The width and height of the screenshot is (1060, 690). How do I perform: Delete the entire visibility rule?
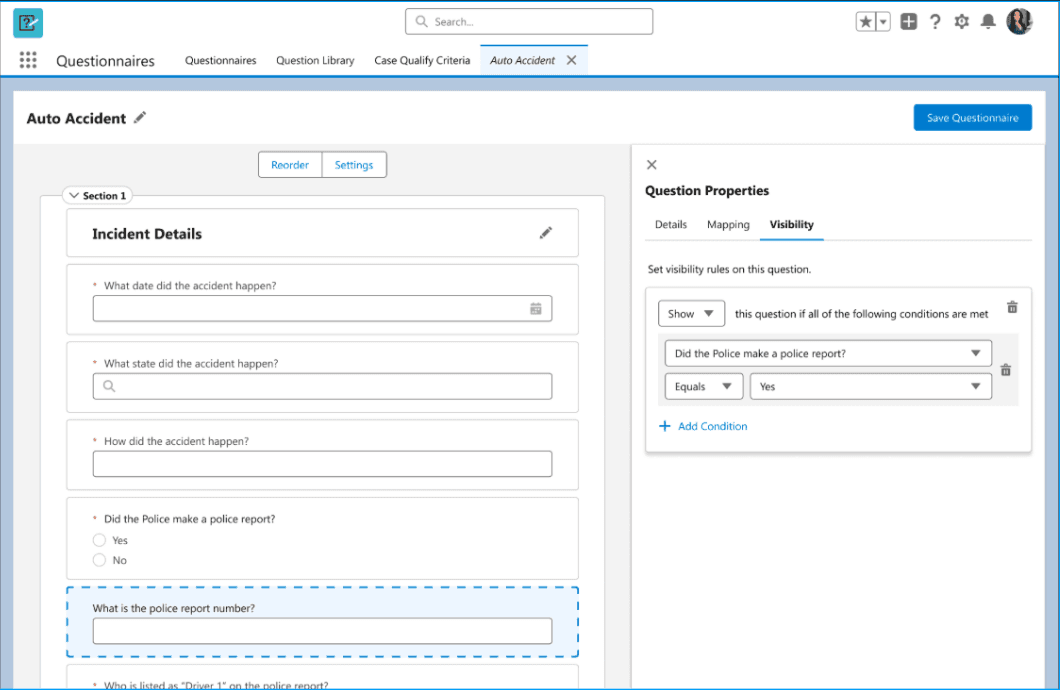1012,307
